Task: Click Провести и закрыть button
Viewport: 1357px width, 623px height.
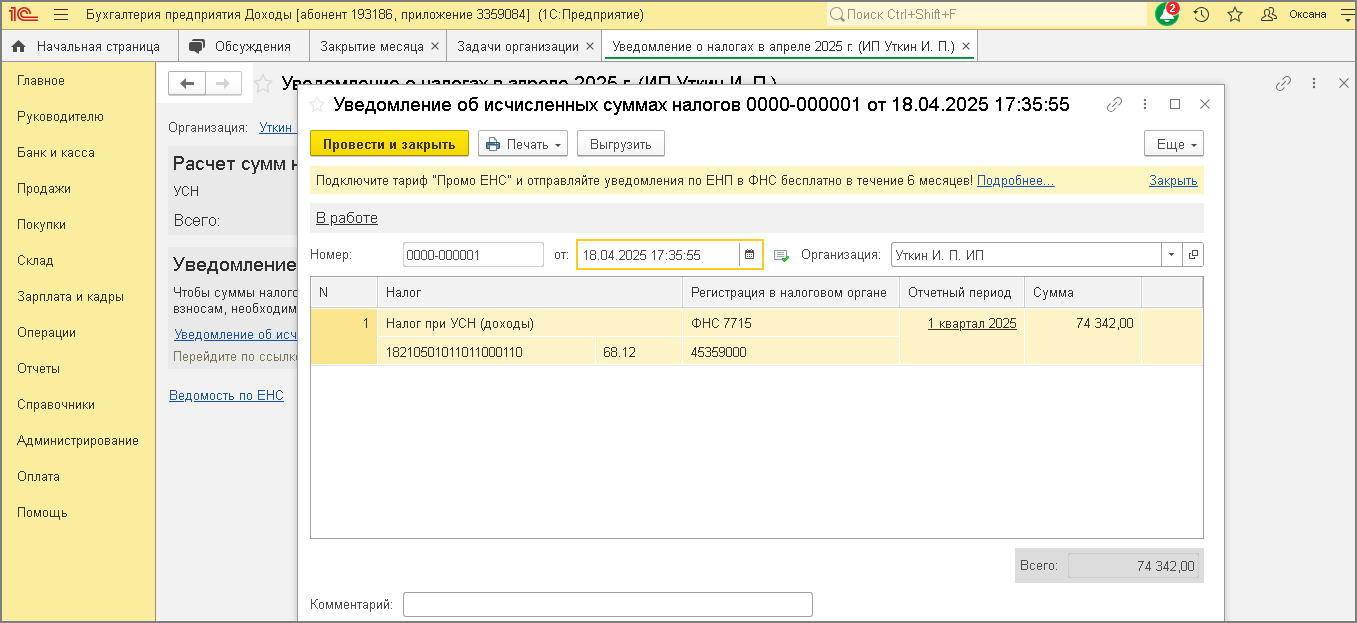Action: (x=389, y=144)
